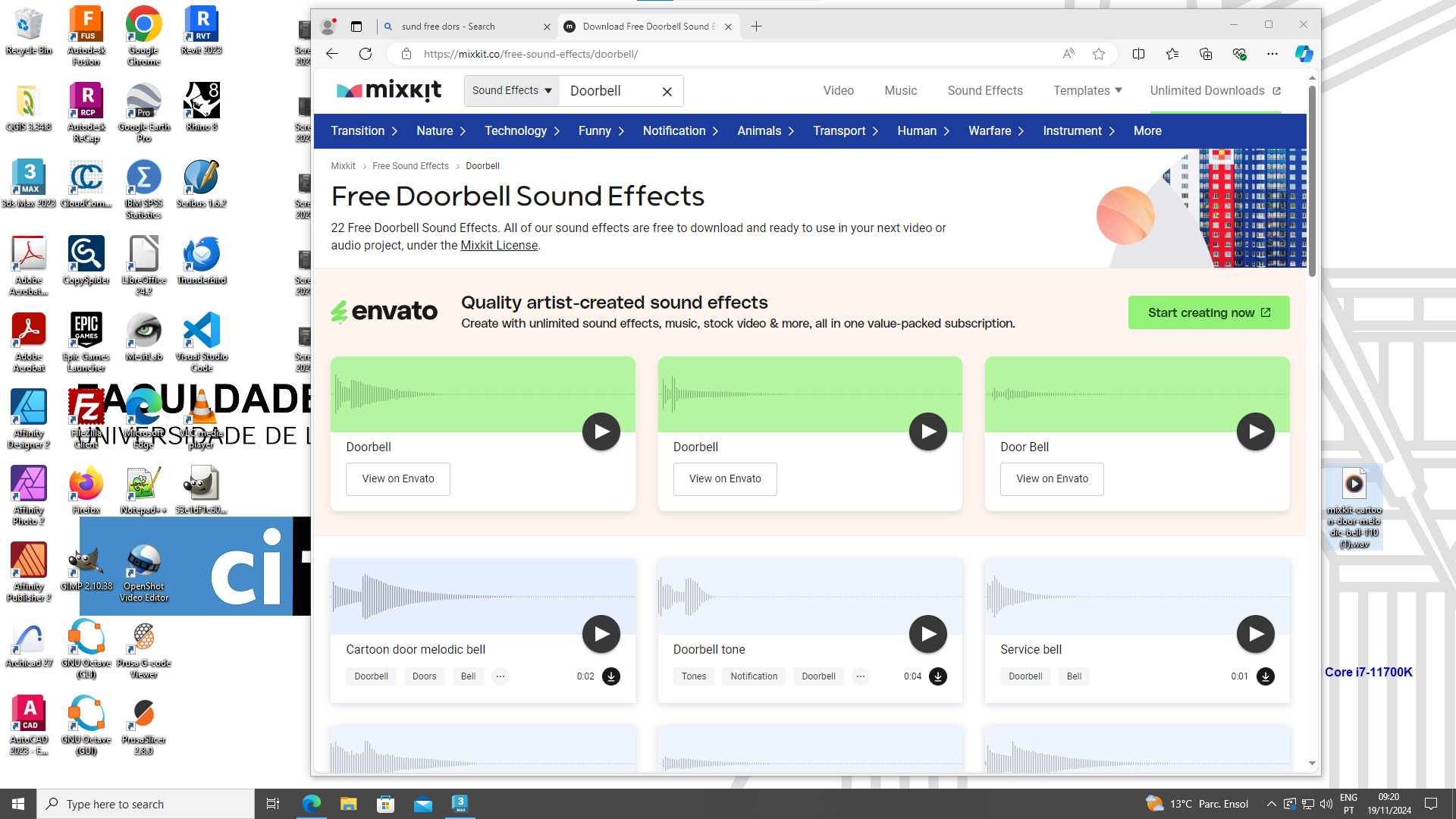Click the taskbar search box
The image size is (1456, 819).
[146, 804]
